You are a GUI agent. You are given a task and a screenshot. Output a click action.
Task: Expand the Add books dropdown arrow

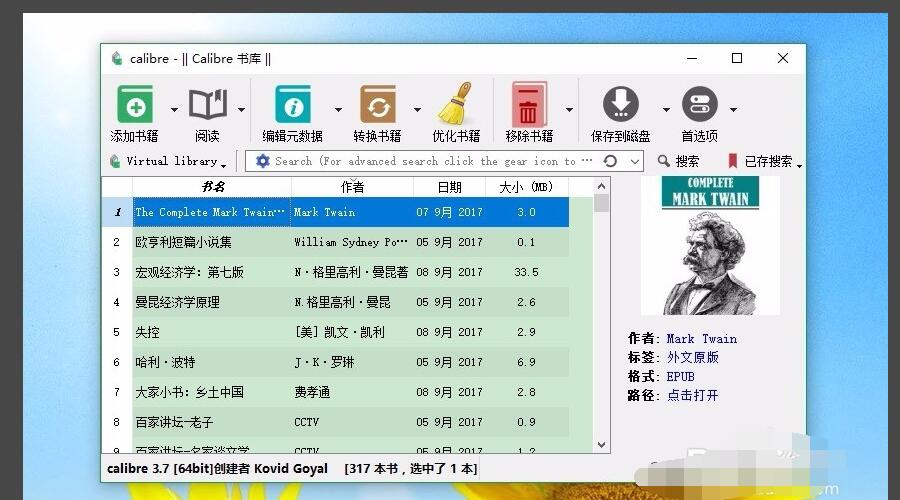tap(174, 109)
